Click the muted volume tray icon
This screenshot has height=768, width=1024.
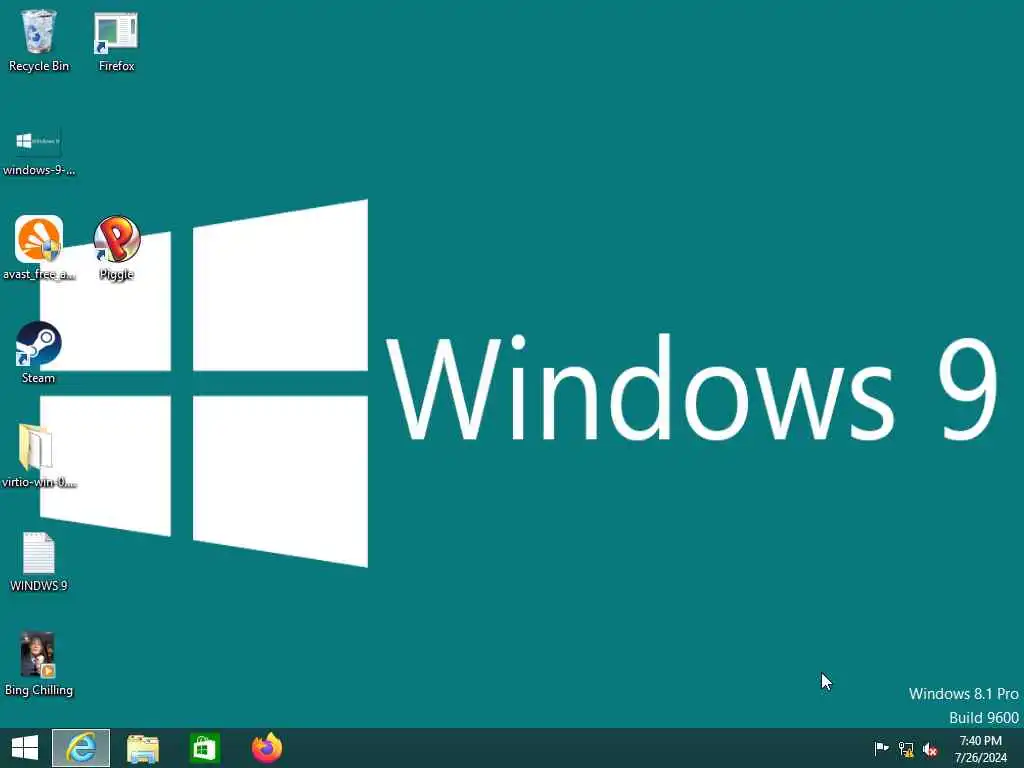click(930, 750)
